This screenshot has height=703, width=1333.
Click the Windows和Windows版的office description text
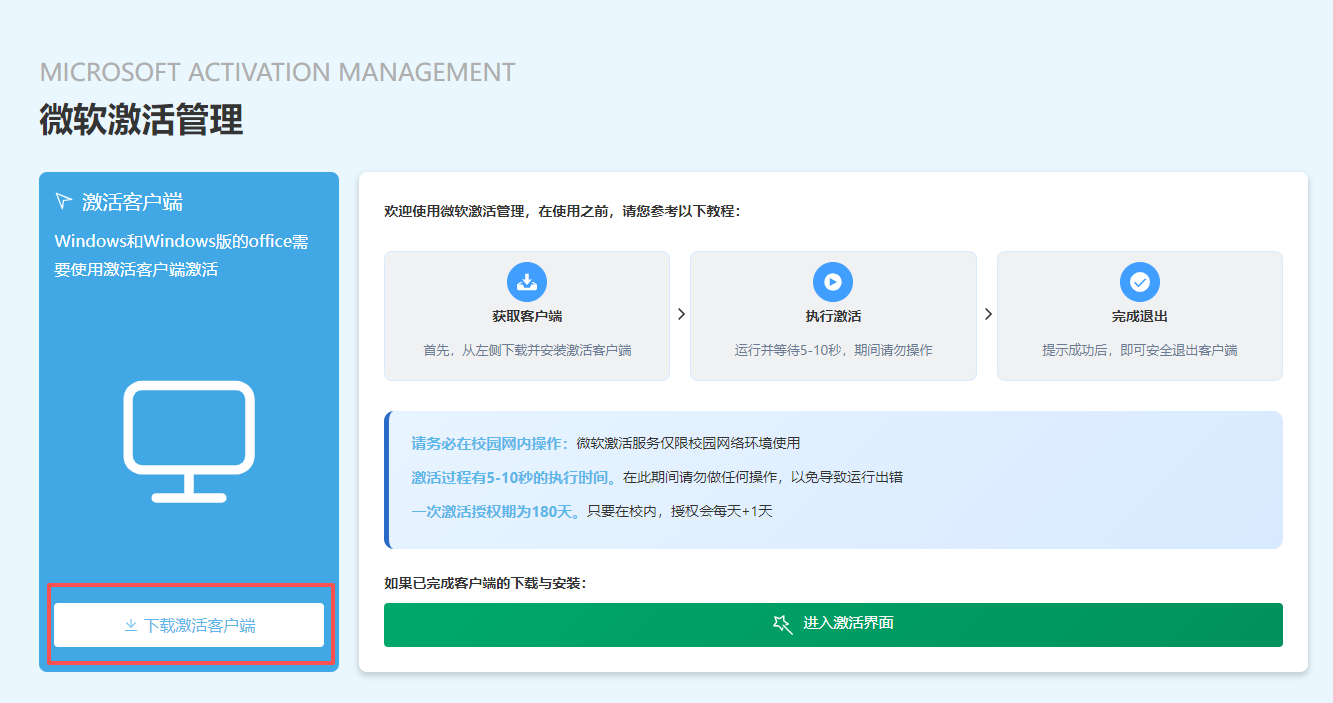pyautogui.click(x=181, y=255)
